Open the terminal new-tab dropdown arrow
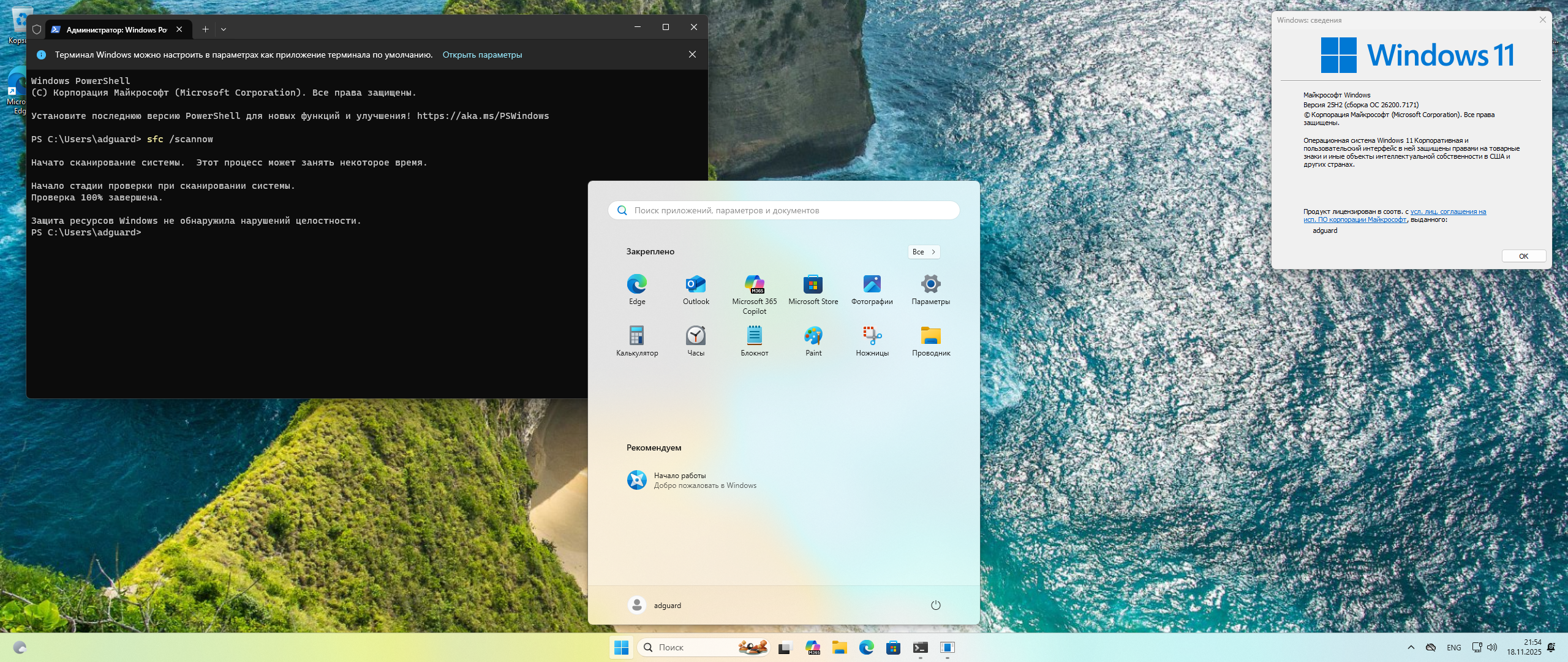The image size is (1568, 662). click(x=224, y=29)
